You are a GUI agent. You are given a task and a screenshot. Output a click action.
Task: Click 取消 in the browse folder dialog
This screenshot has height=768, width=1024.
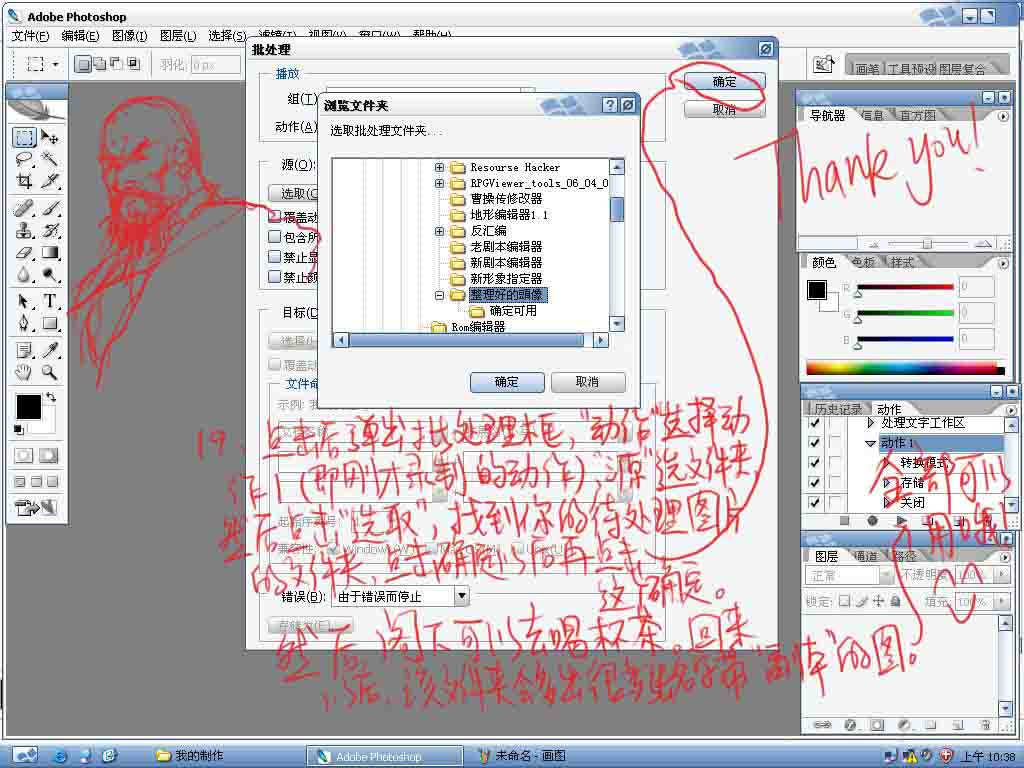(x=587, y=382)
